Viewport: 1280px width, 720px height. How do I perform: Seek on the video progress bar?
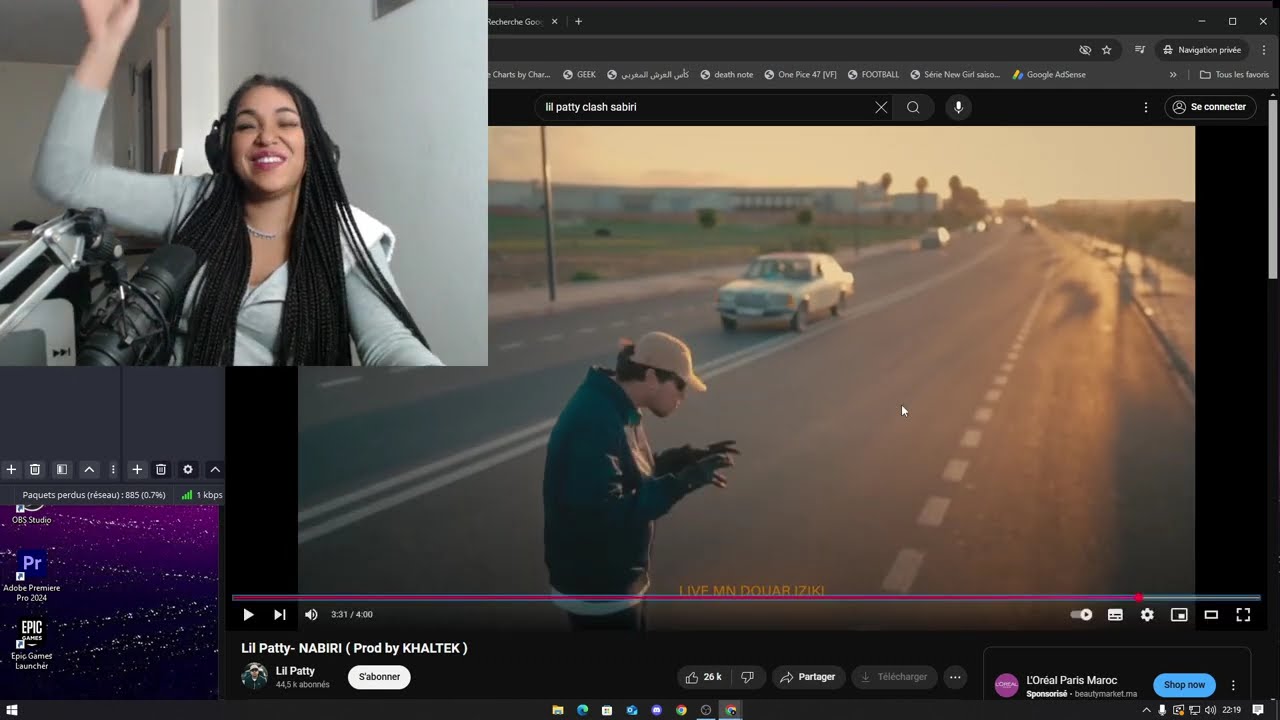tap(746, 598)
